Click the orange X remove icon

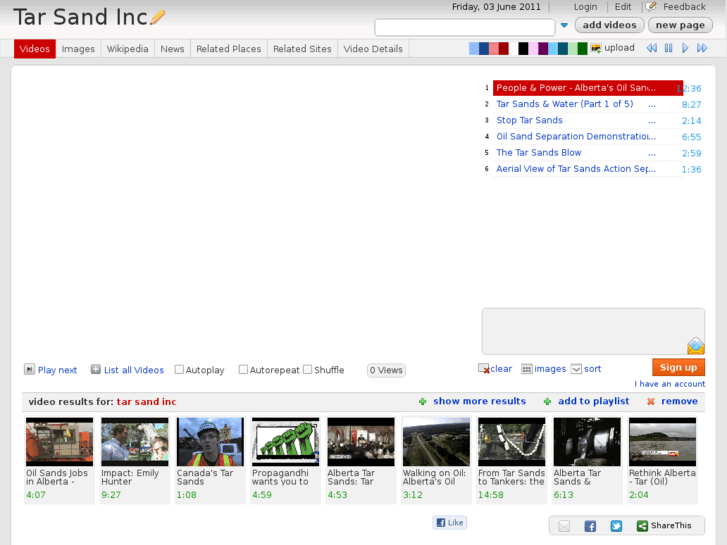[650, 401]
